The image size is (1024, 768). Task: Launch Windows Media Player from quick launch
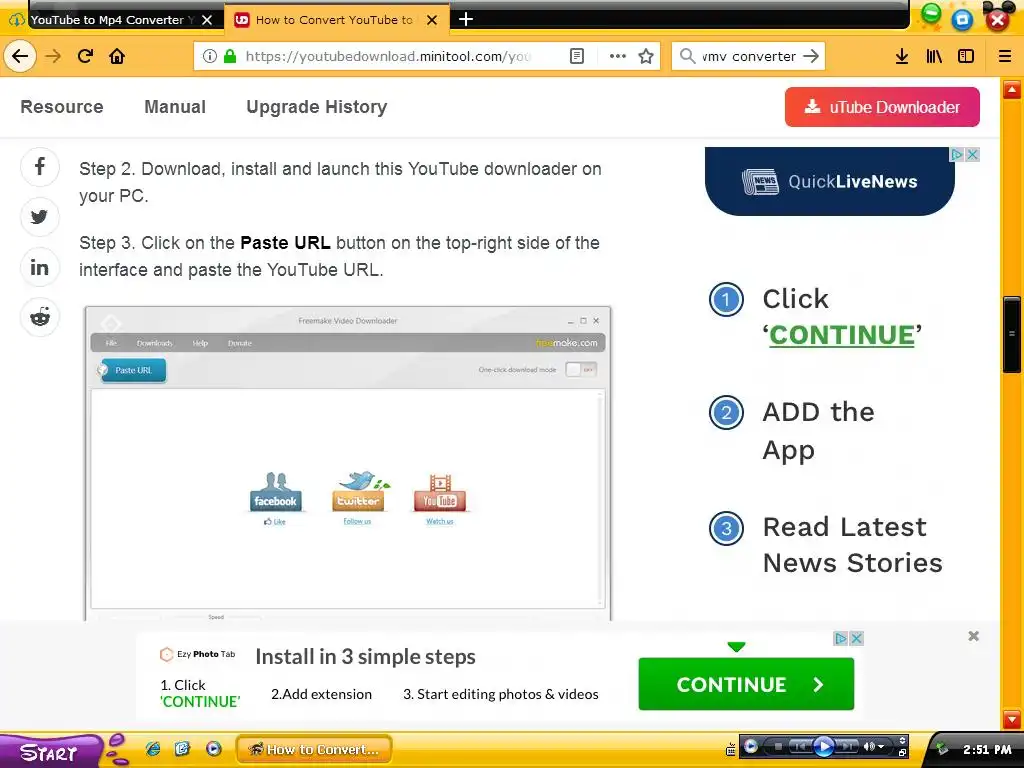tap(213, 749)
